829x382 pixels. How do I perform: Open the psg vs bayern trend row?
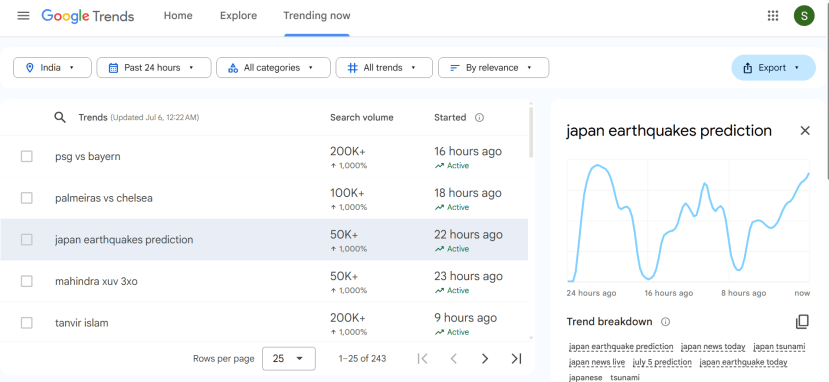pos(264,156)
